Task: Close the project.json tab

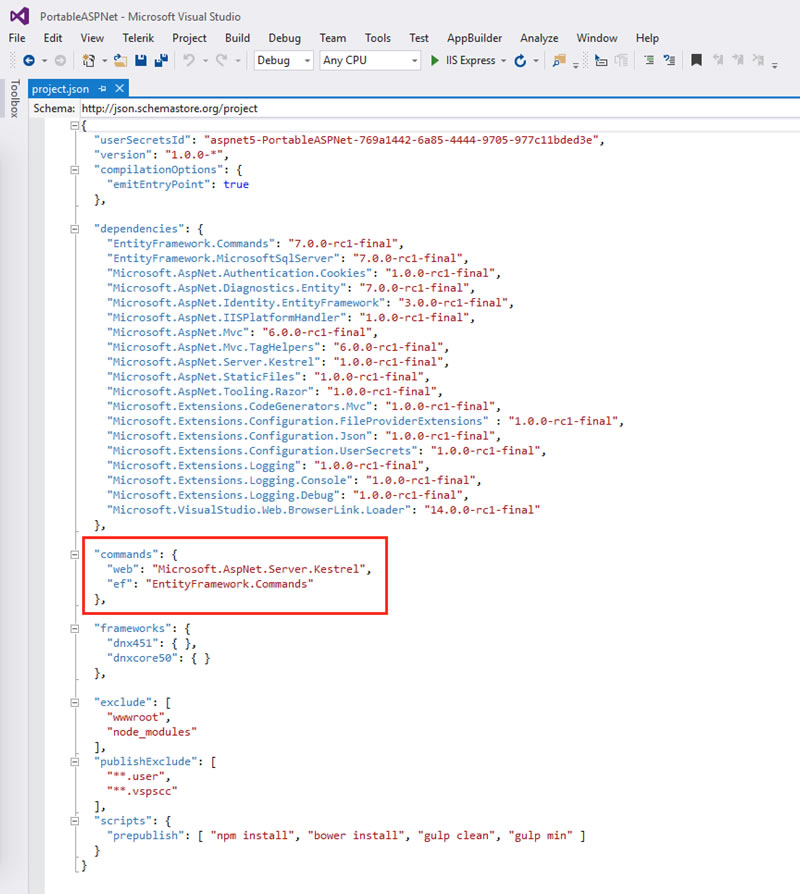Action: 119,88
